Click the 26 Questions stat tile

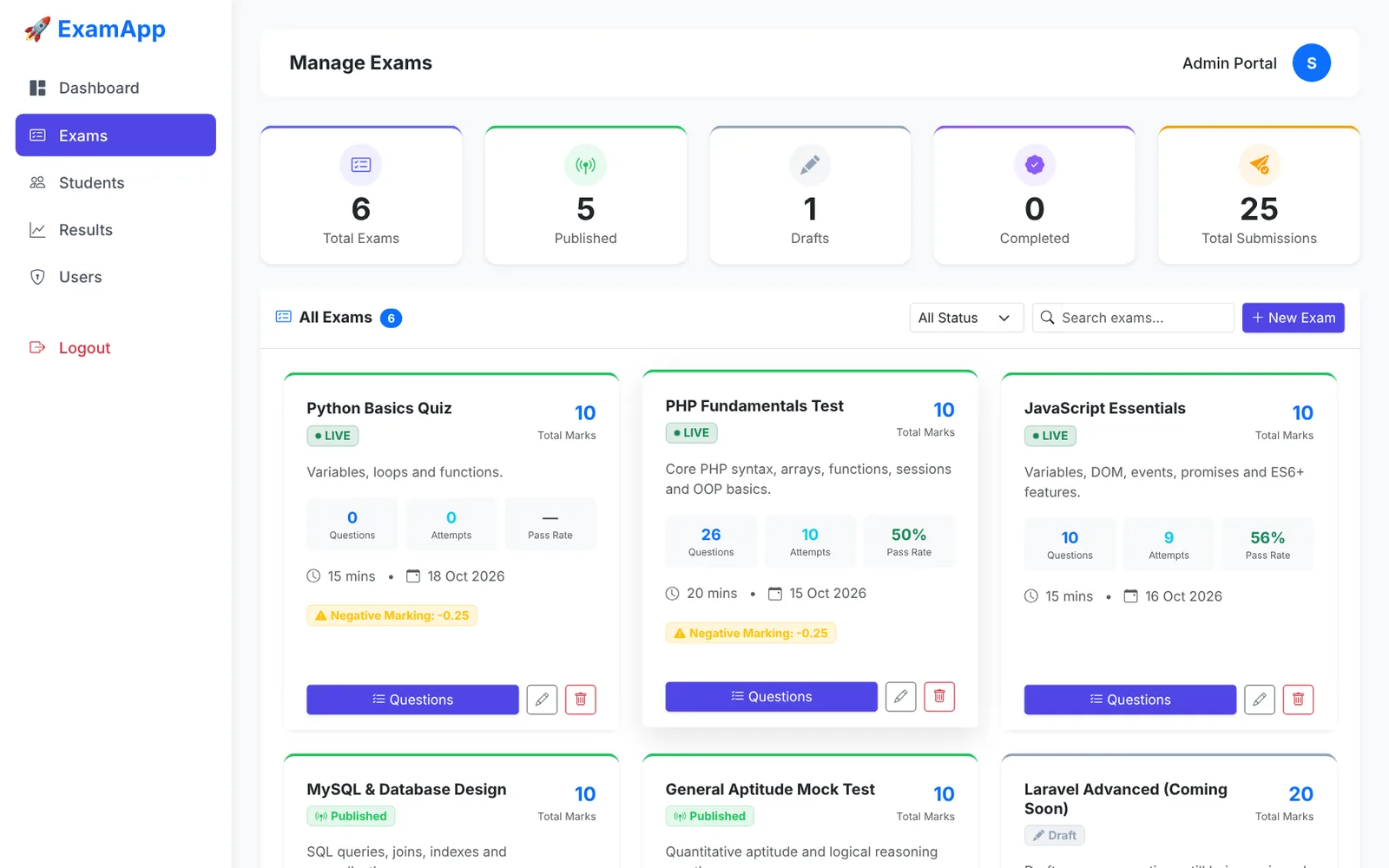(x=711, y=542)
